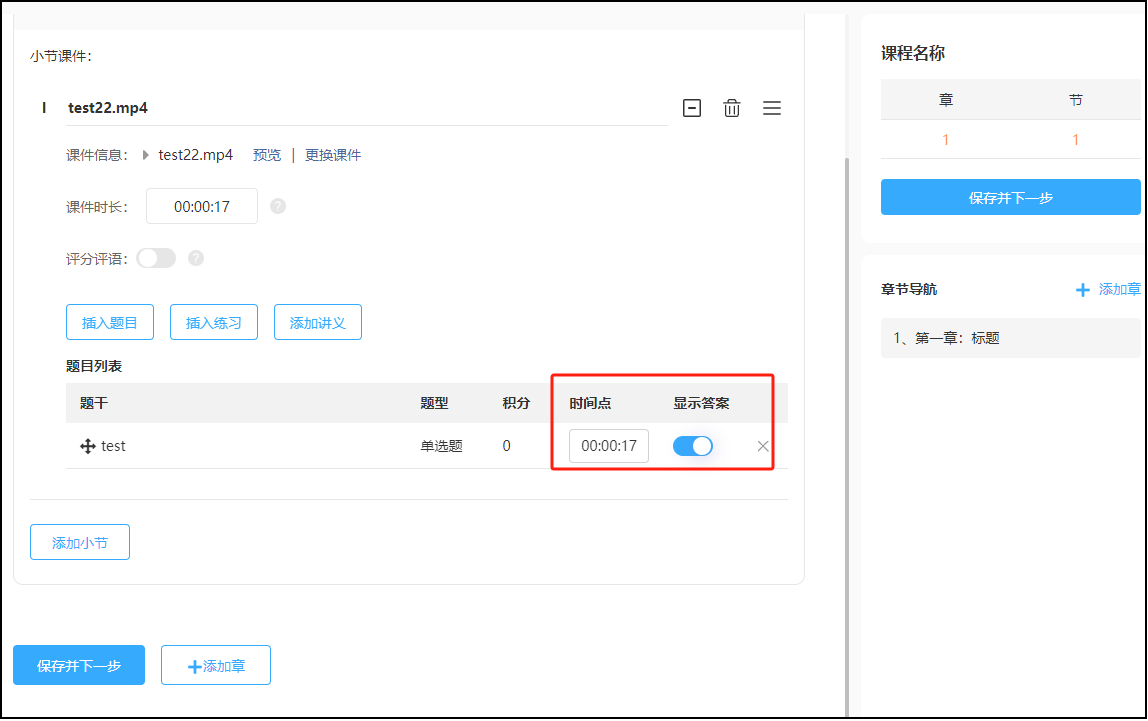1148x721 pixels.
Task: Click the 预览 link
Action: pos(266,155)
